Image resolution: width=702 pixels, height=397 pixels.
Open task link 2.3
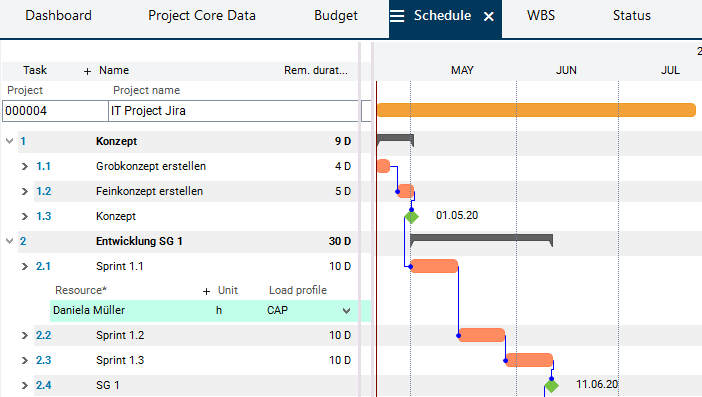coord(43,360)
